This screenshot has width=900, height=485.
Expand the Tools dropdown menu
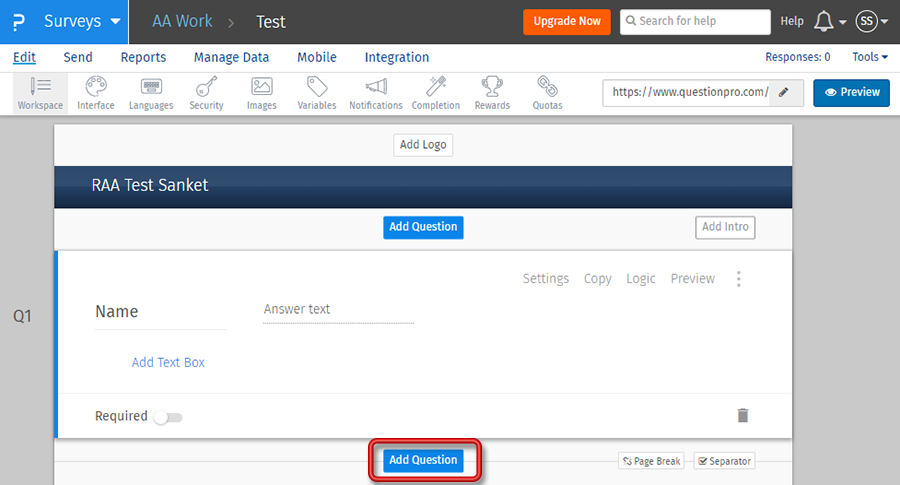tap(870, 57)
